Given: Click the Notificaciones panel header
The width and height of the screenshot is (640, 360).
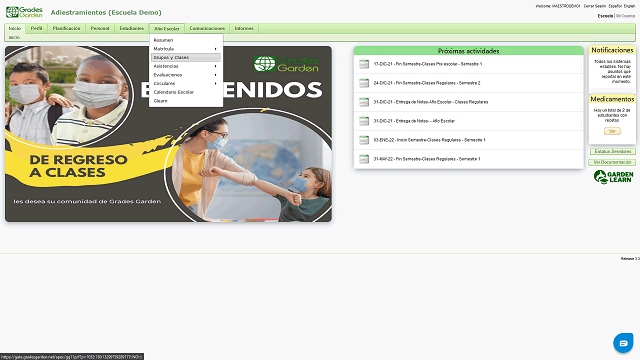Looking at the screenshot, I should [x=612, y=50].
